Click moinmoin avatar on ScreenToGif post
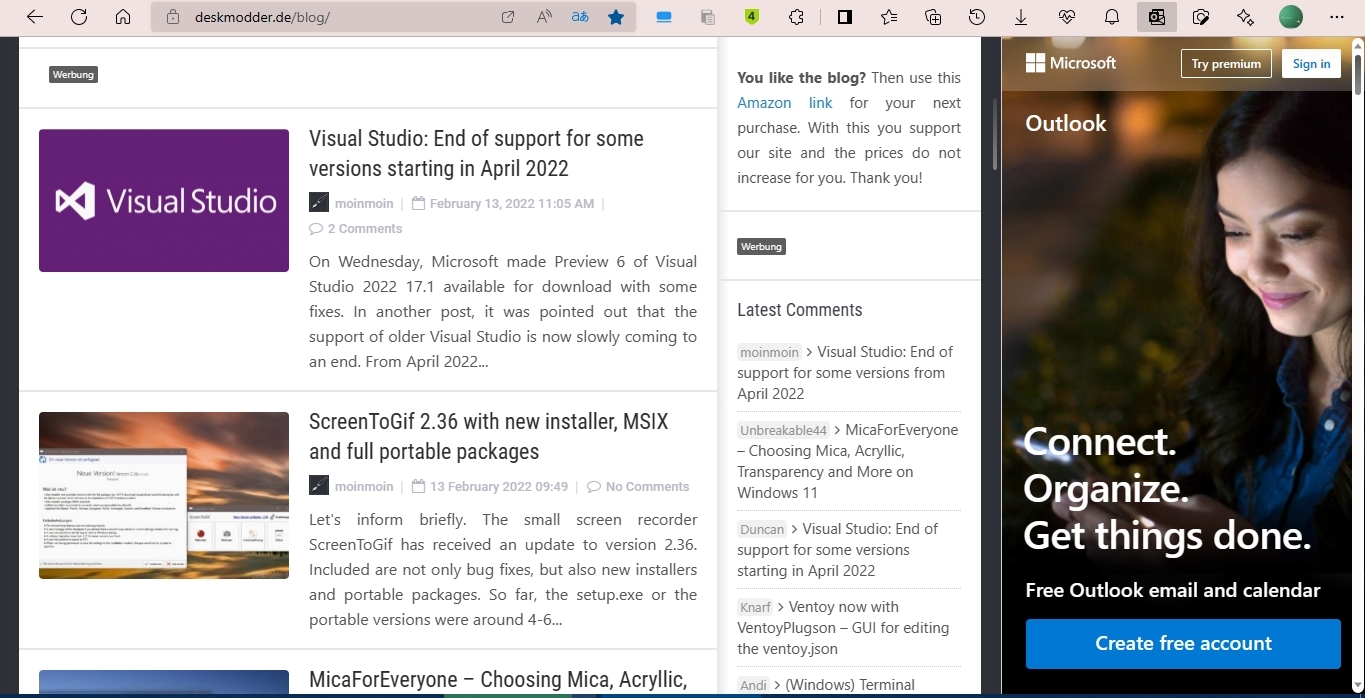Image resolution: width=1365 pixels, height=698 pixels. click(319, 485)
